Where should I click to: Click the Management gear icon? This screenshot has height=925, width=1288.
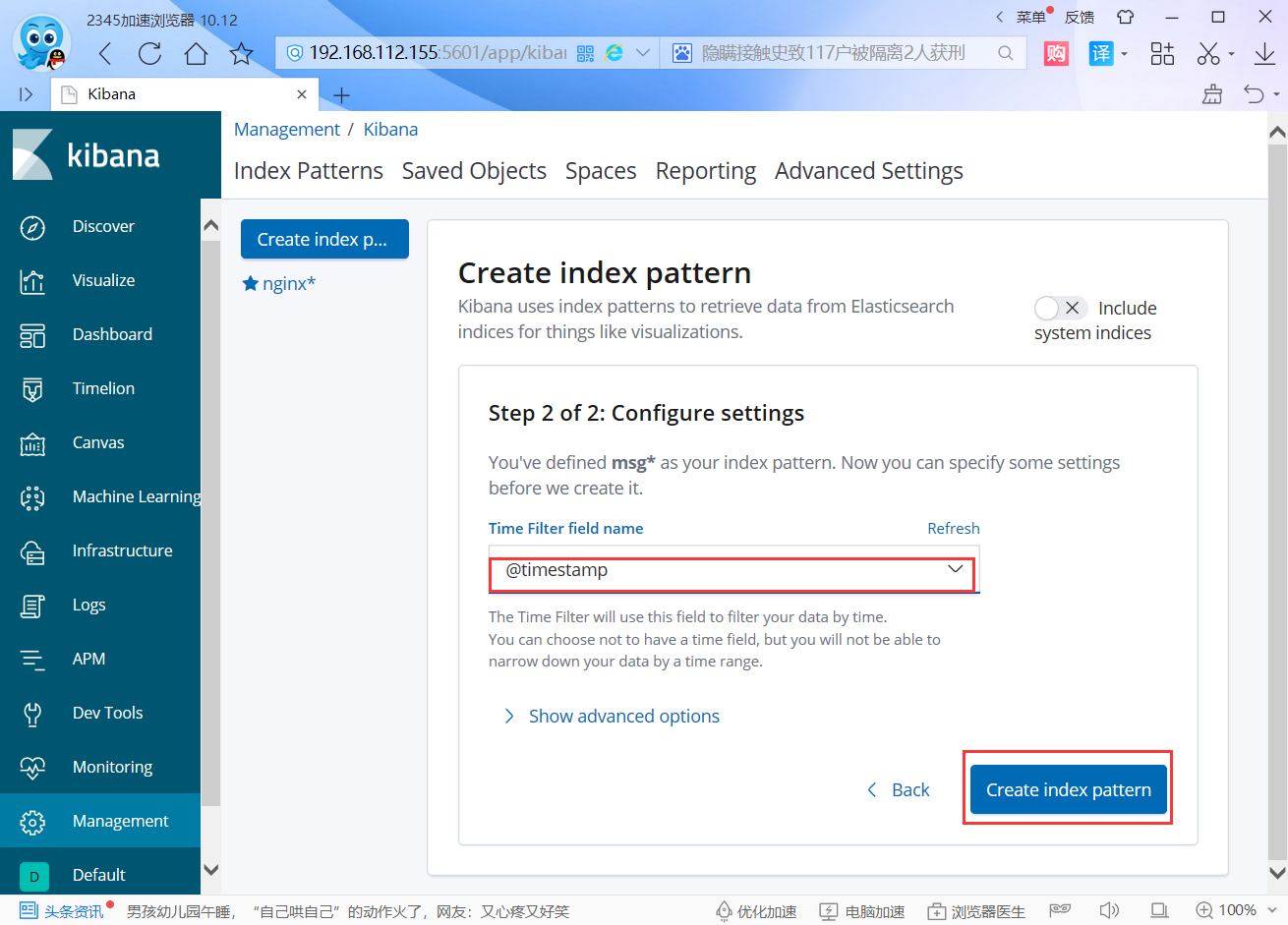(x=32, y=822)
